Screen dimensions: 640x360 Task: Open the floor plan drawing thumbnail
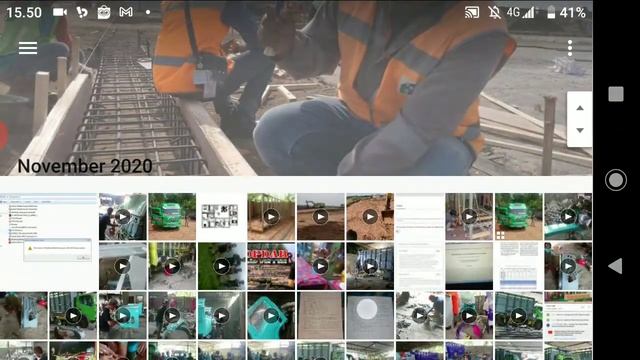coord(222,216)
